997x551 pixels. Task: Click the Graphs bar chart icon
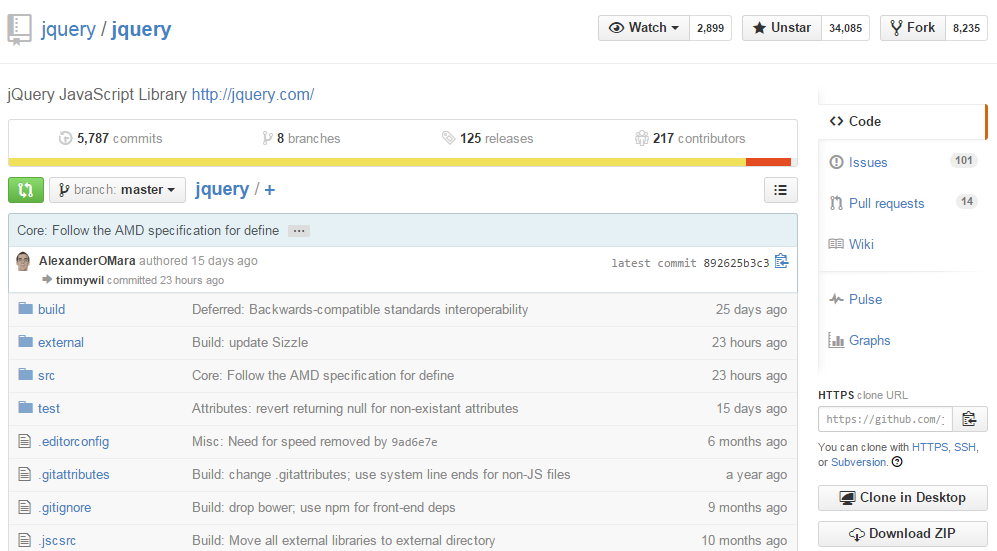(836, 340)
